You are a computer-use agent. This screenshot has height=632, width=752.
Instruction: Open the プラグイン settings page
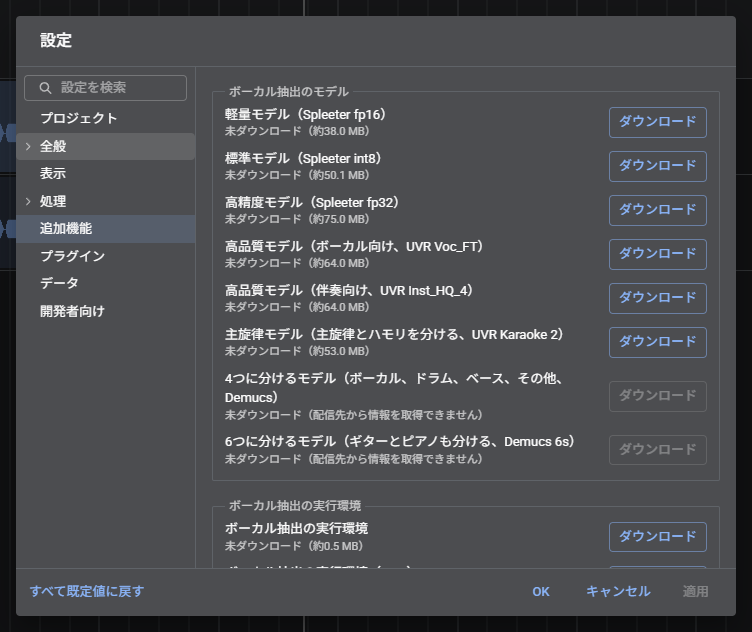click(x=106, y=256)
